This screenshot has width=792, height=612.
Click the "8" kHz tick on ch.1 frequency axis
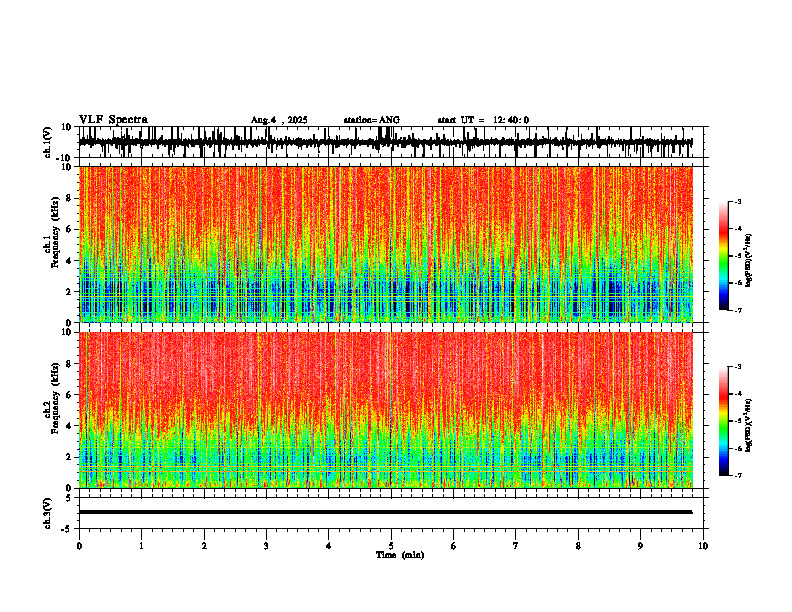(x=70, y=198)
